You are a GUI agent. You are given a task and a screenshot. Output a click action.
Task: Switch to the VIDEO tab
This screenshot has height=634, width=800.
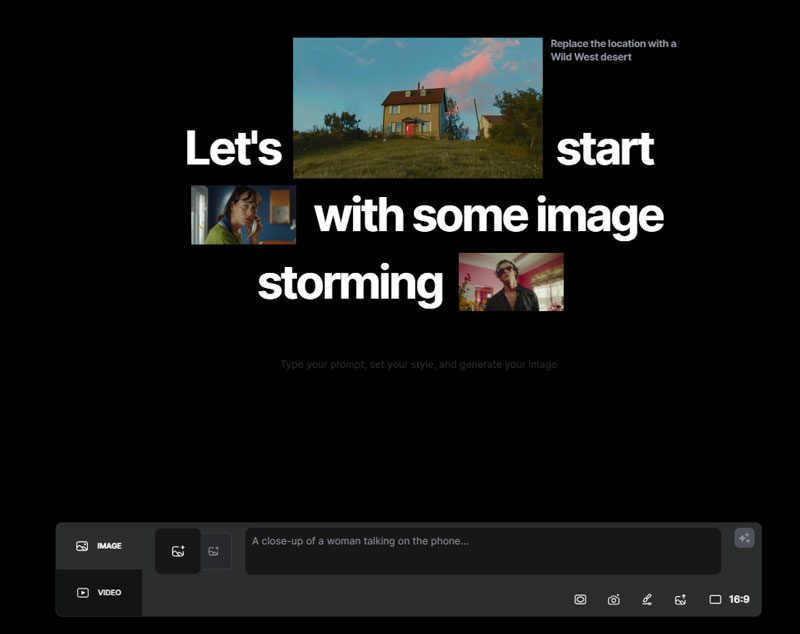point(99,593)
